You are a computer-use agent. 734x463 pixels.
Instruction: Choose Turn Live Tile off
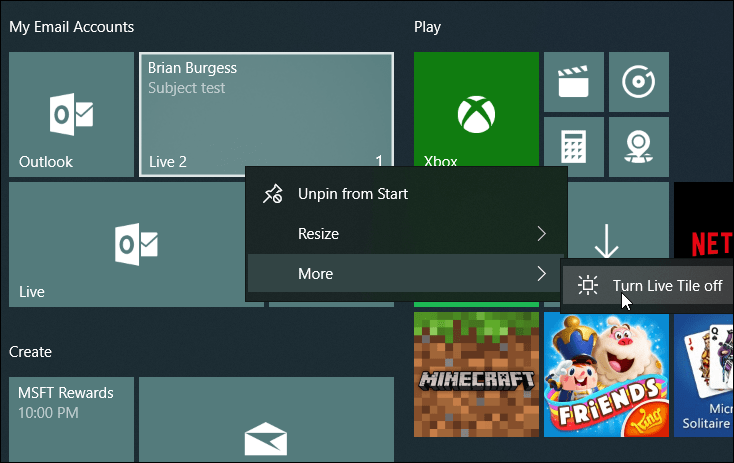(x=648, y=286)
